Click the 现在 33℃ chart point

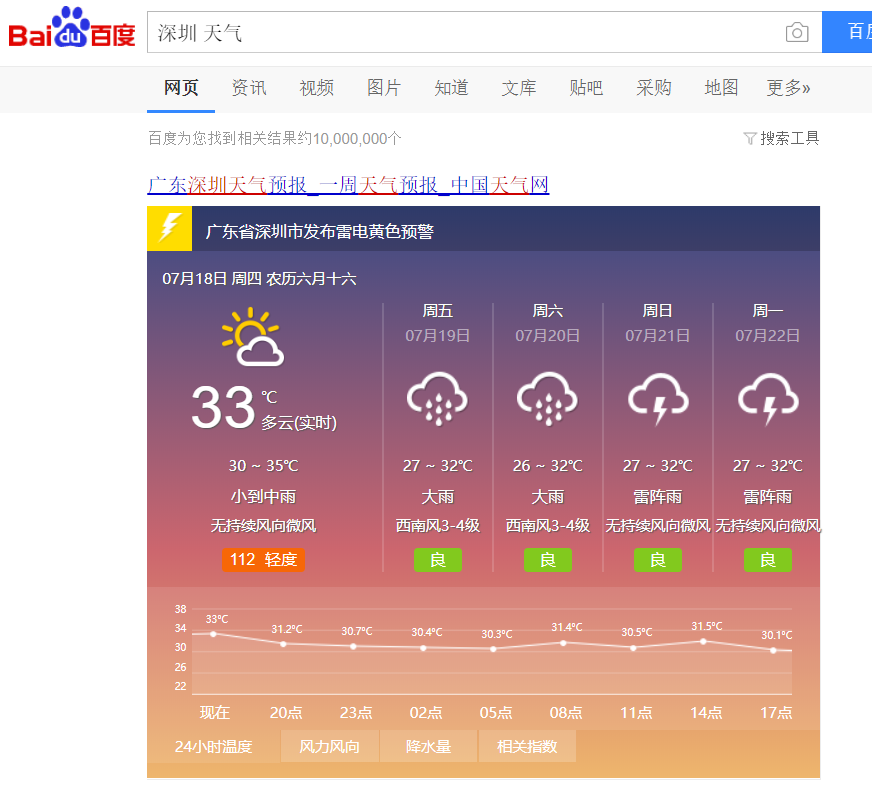click(213, 634)
